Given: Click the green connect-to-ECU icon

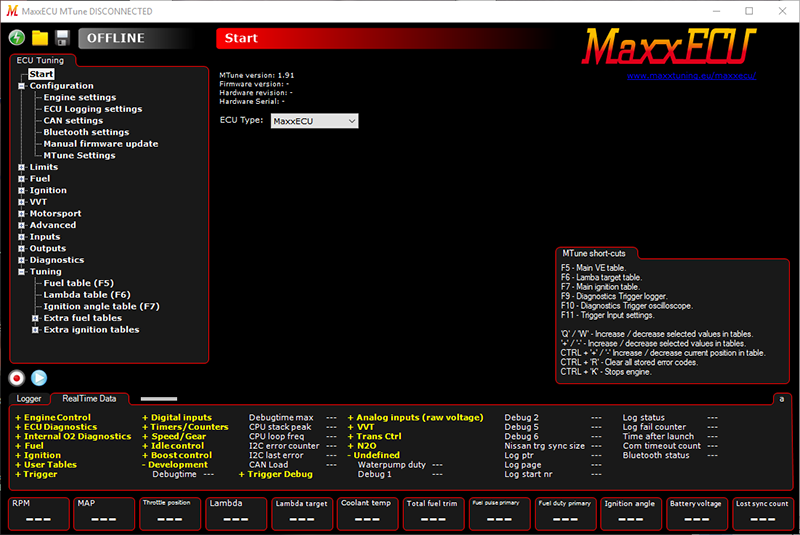Looking at the screenshot, I should coord(17,38).
